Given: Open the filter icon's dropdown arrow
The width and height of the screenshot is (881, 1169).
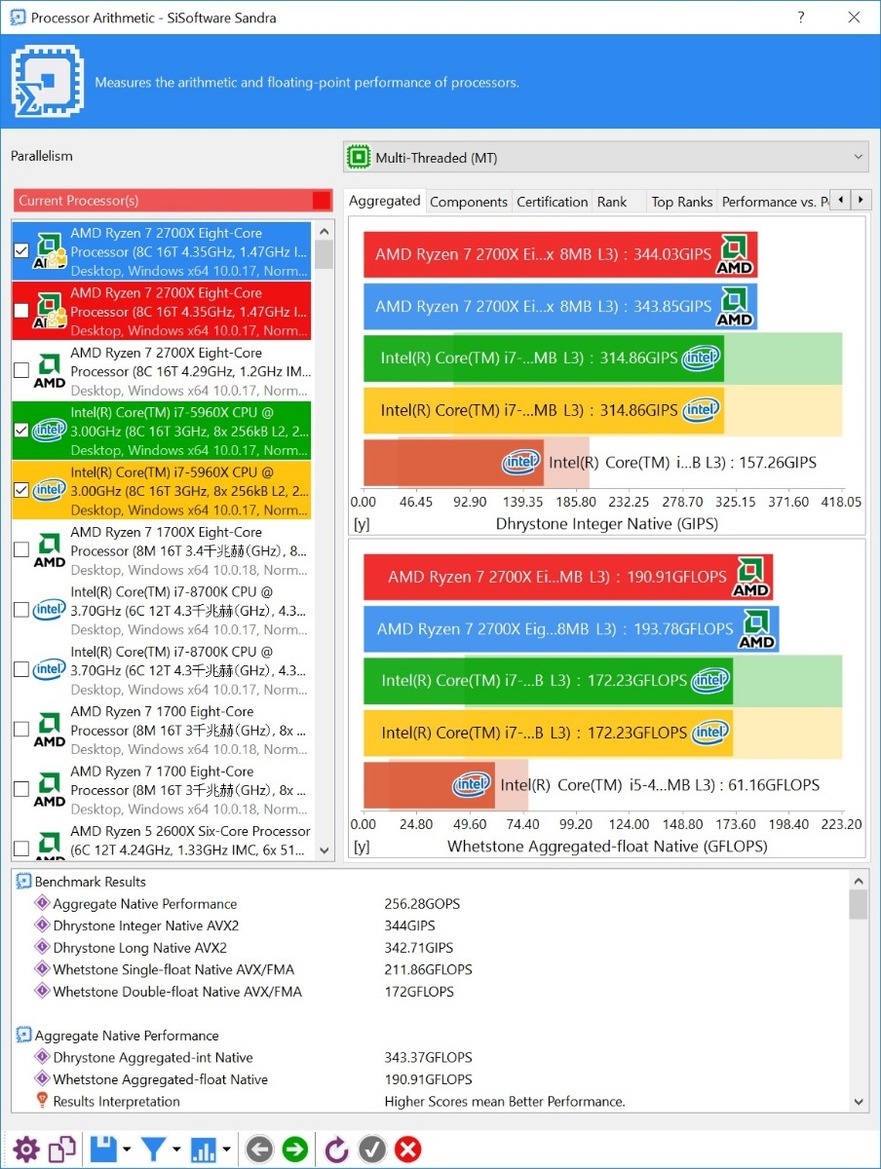Looking at the screenshot, I should (177, 1150).
